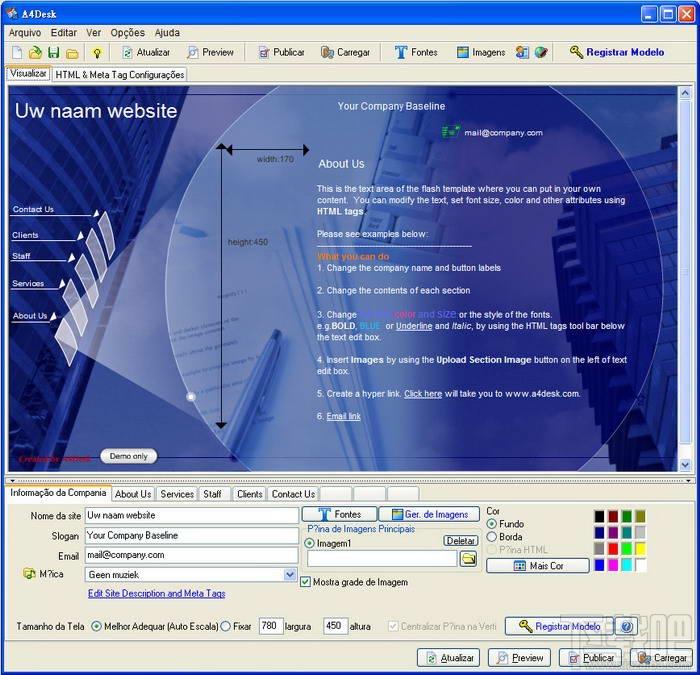The width and height of the screenshot is (700, 675).
Task: Select the Borda color radio button
Action: click(x=492, y=536)
